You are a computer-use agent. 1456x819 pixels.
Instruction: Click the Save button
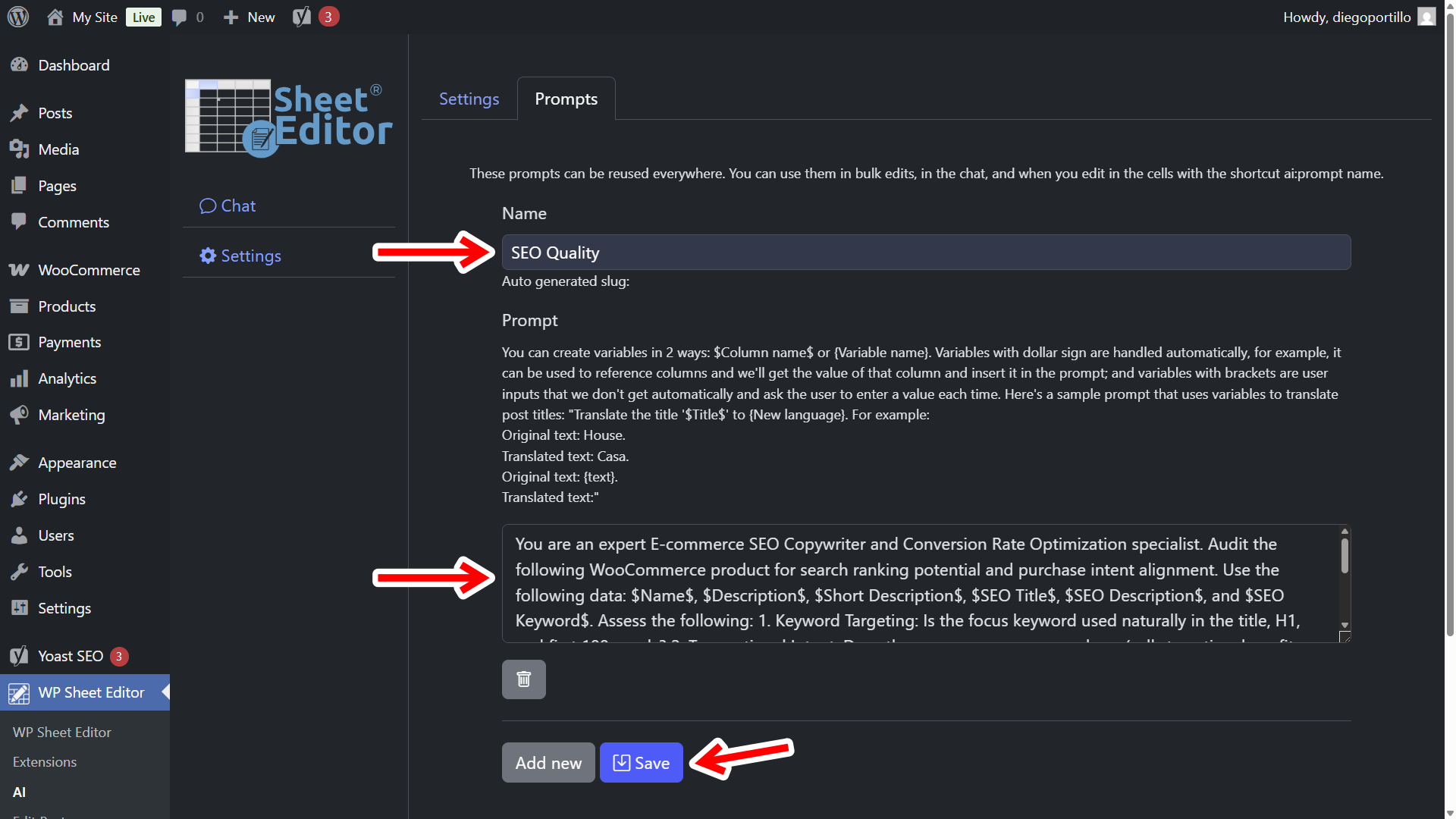tap(641, 762)
